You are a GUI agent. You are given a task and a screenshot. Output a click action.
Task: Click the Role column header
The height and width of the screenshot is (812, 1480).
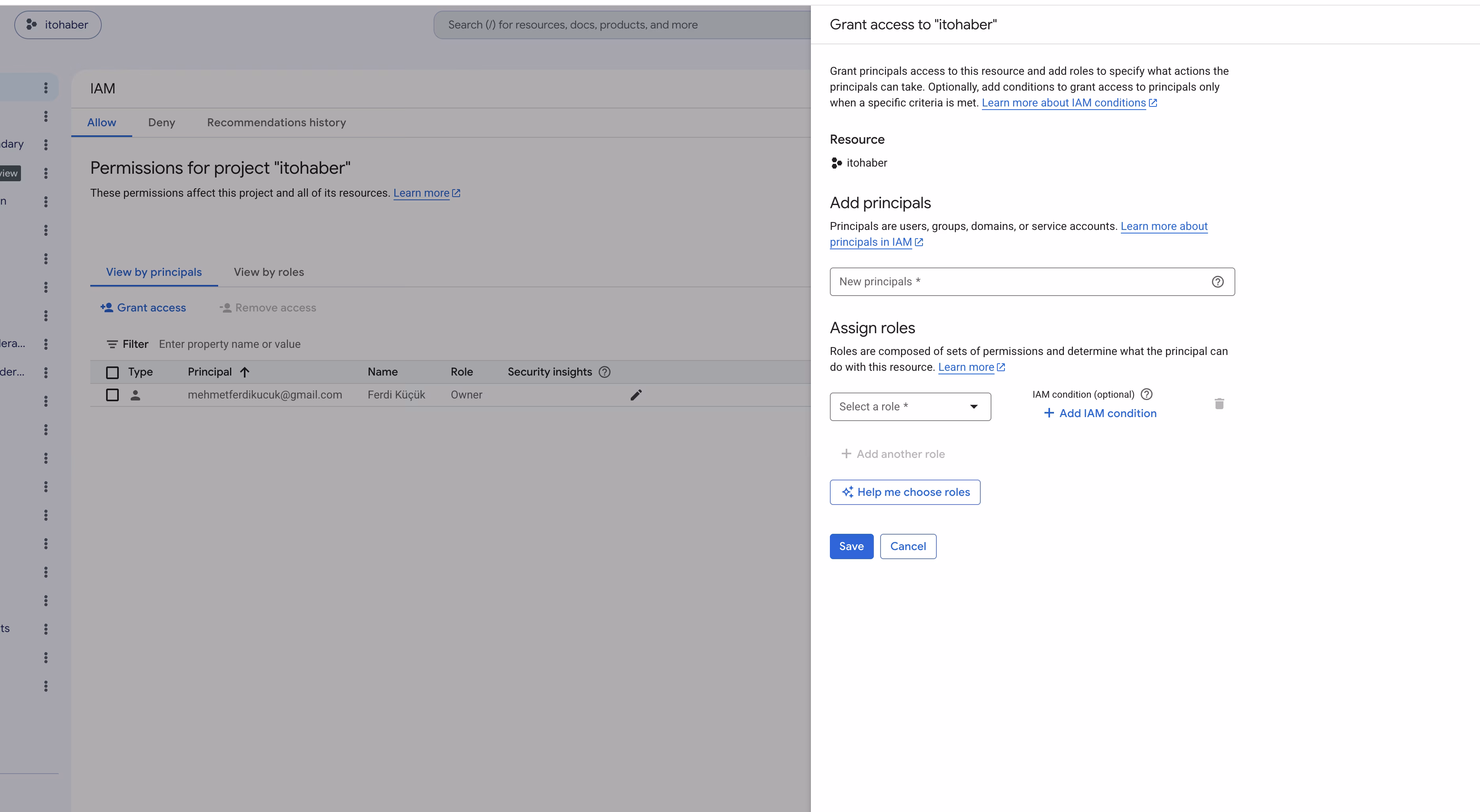(462, 372)
